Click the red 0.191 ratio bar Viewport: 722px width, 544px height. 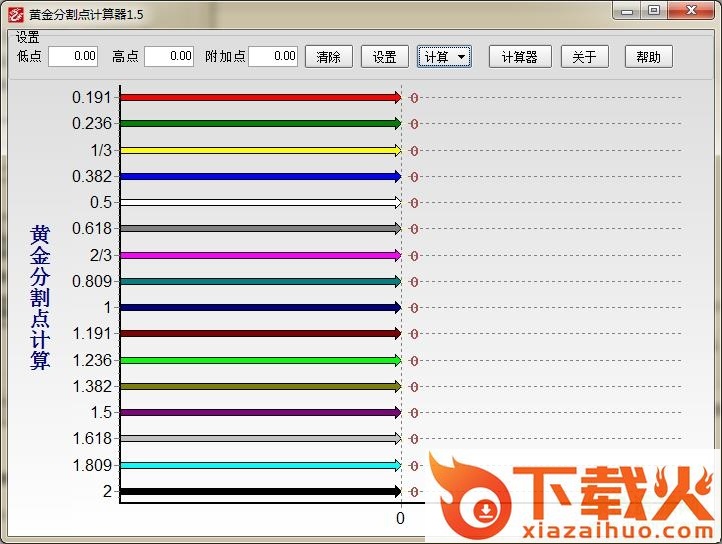click(261, 97)
